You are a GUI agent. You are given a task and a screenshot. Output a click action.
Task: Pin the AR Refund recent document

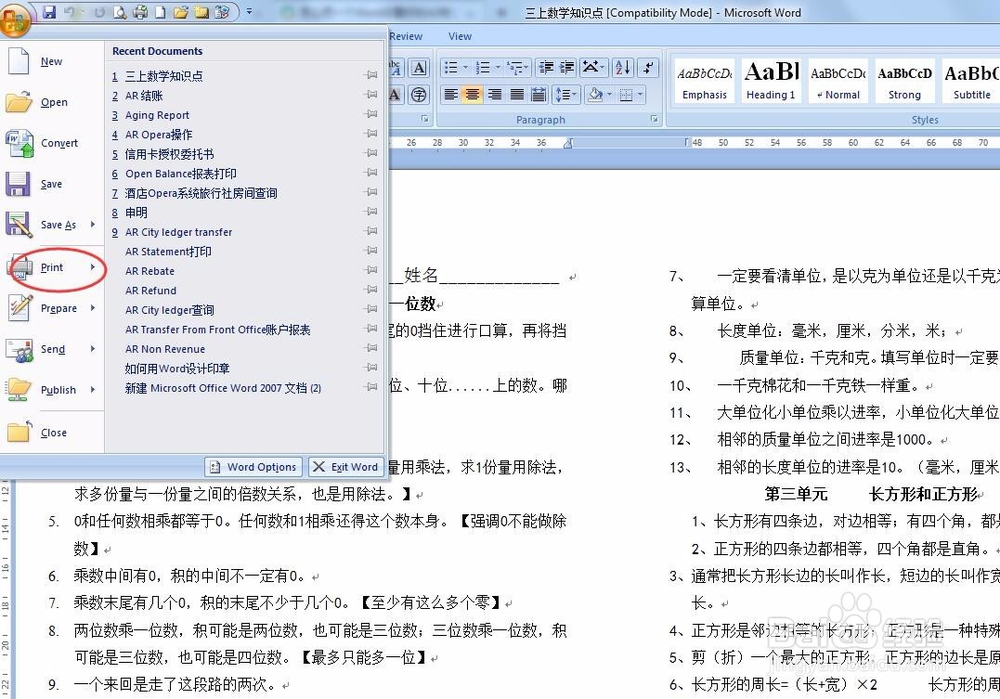[x=371, y=290]
